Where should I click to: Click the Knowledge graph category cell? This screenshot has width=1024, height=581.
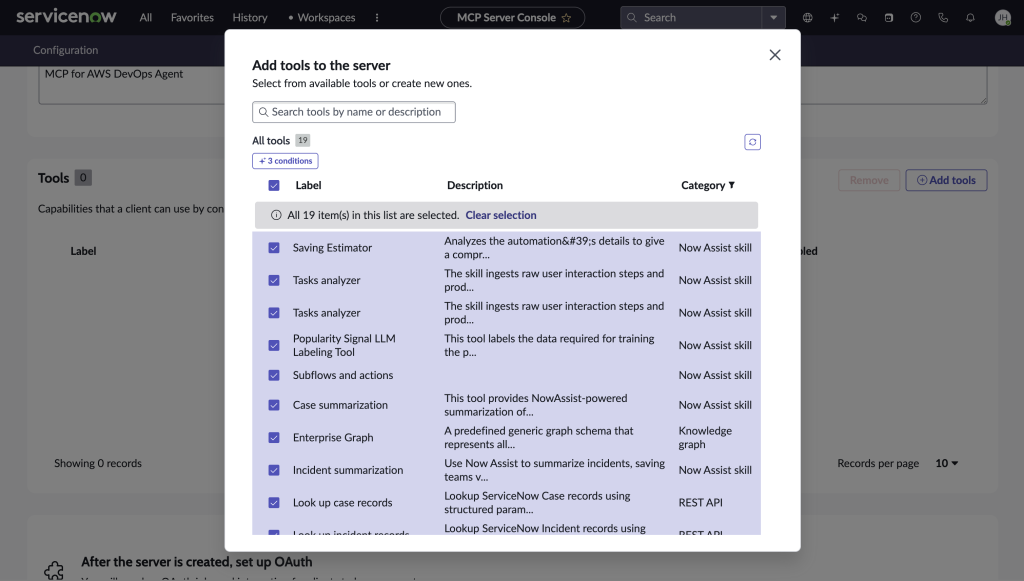[x=705, y=437]
